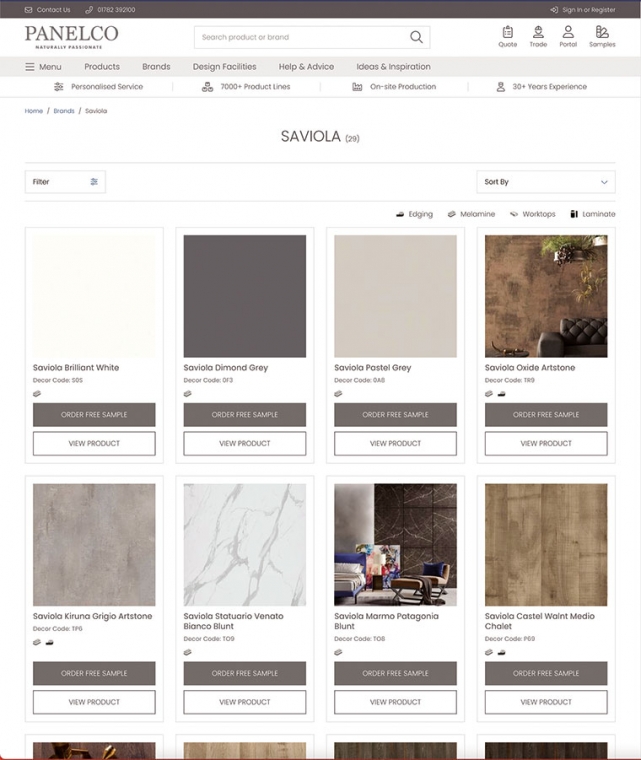Click melamine icon under Saviola Dimond Grey
This screenshot has width=641, height=760.
click(188, 394)
